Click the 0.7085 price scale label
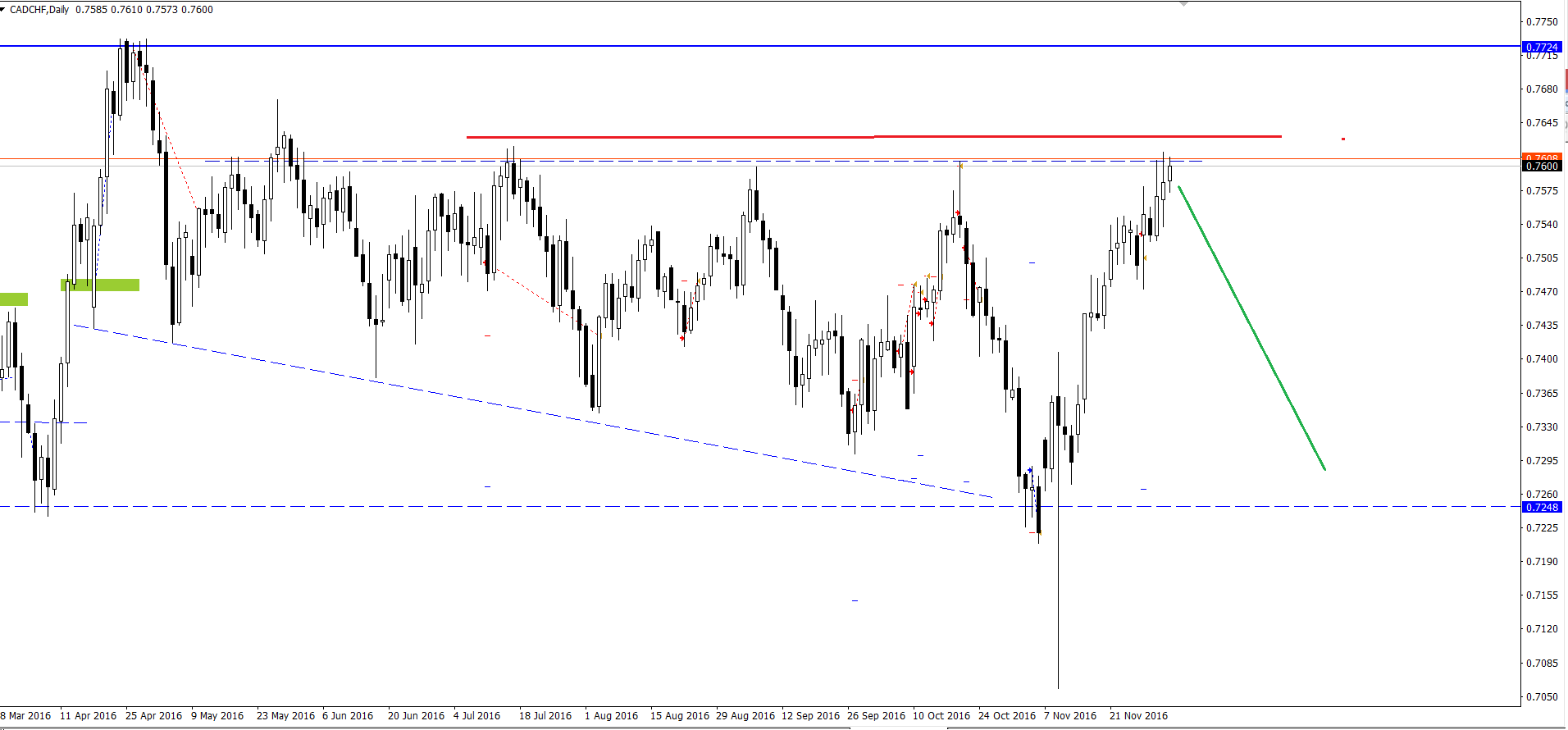1568x730 pixels. (x=1542, y=664)
